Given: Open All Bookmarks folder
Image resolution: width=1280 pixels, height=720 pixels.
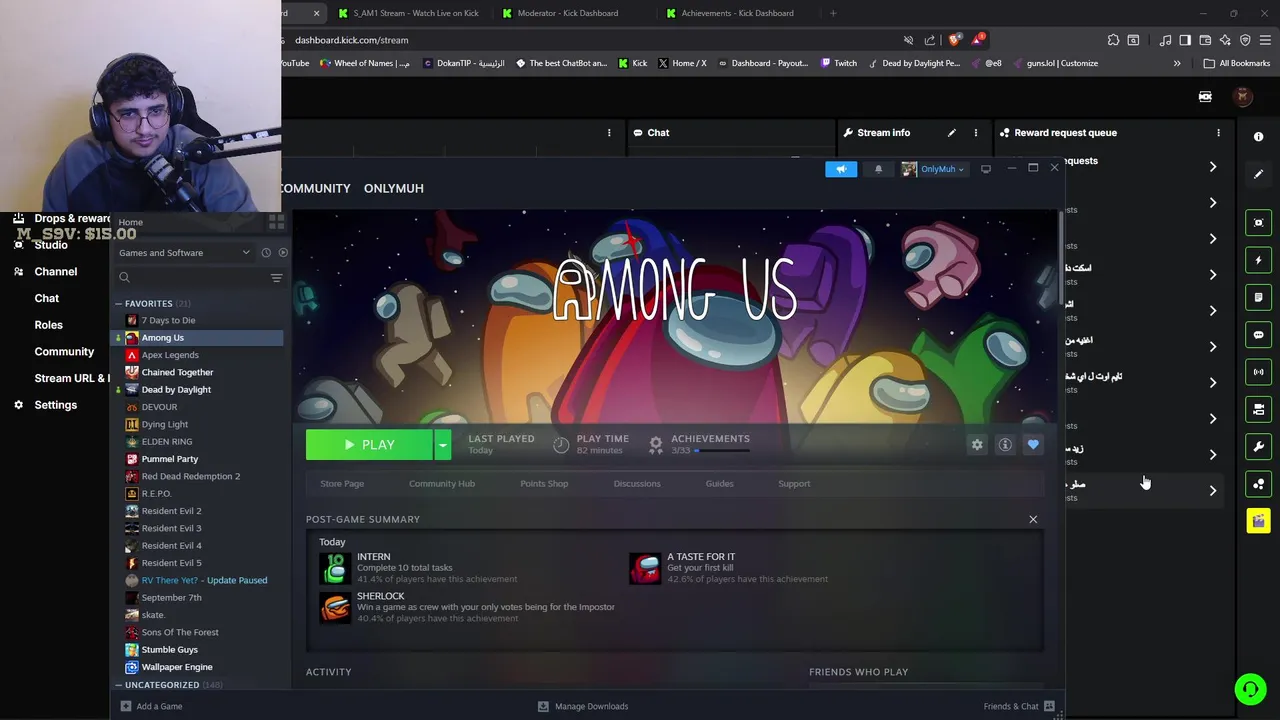Looking at the screenshot, I should (1237, 63).
